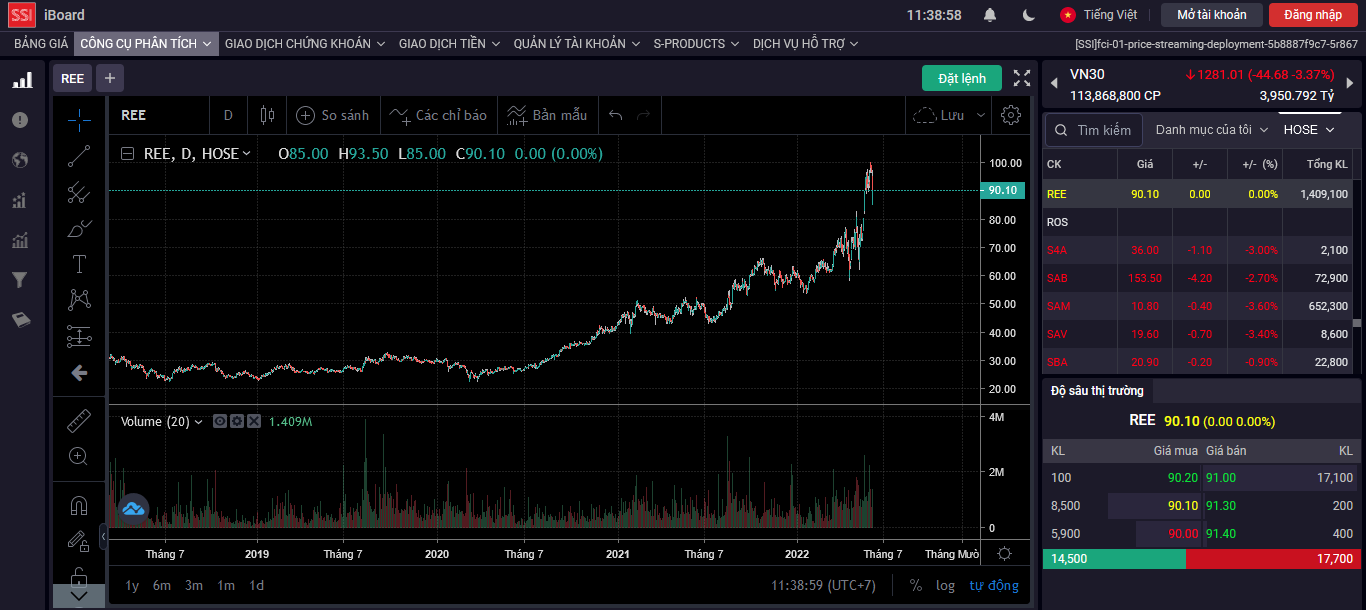Viewport: 1366px width, 610px height.
Task: Select the brush drawing tool
Action: [x=79, y=228]
